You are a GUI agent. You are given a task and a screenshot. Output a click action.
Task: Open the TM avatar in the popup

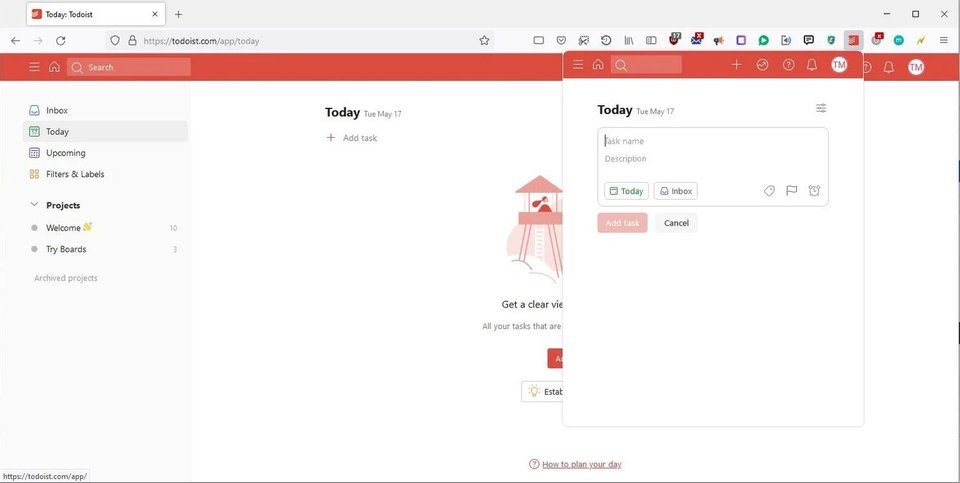(x=839, y=64)
